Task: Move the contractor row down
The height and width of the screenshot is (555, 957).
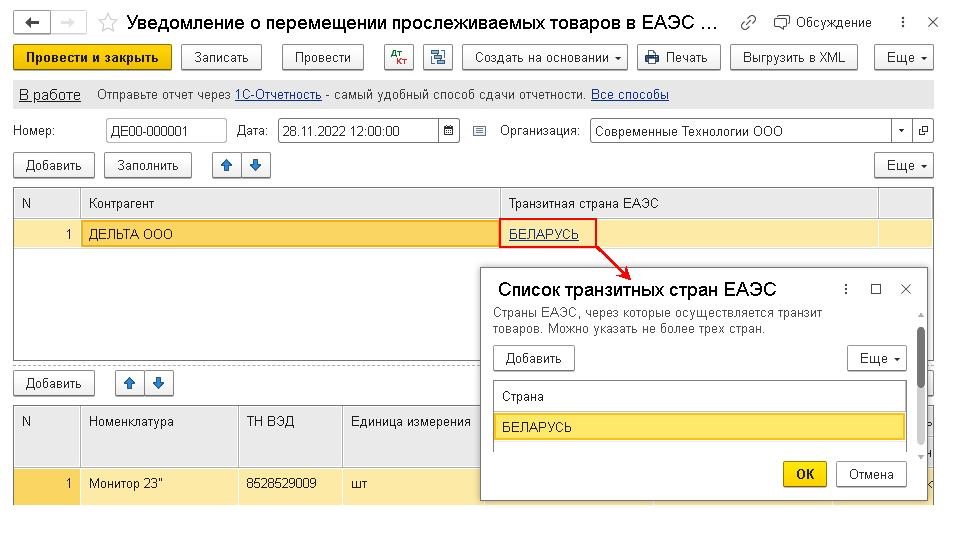Action: (255, 165)
